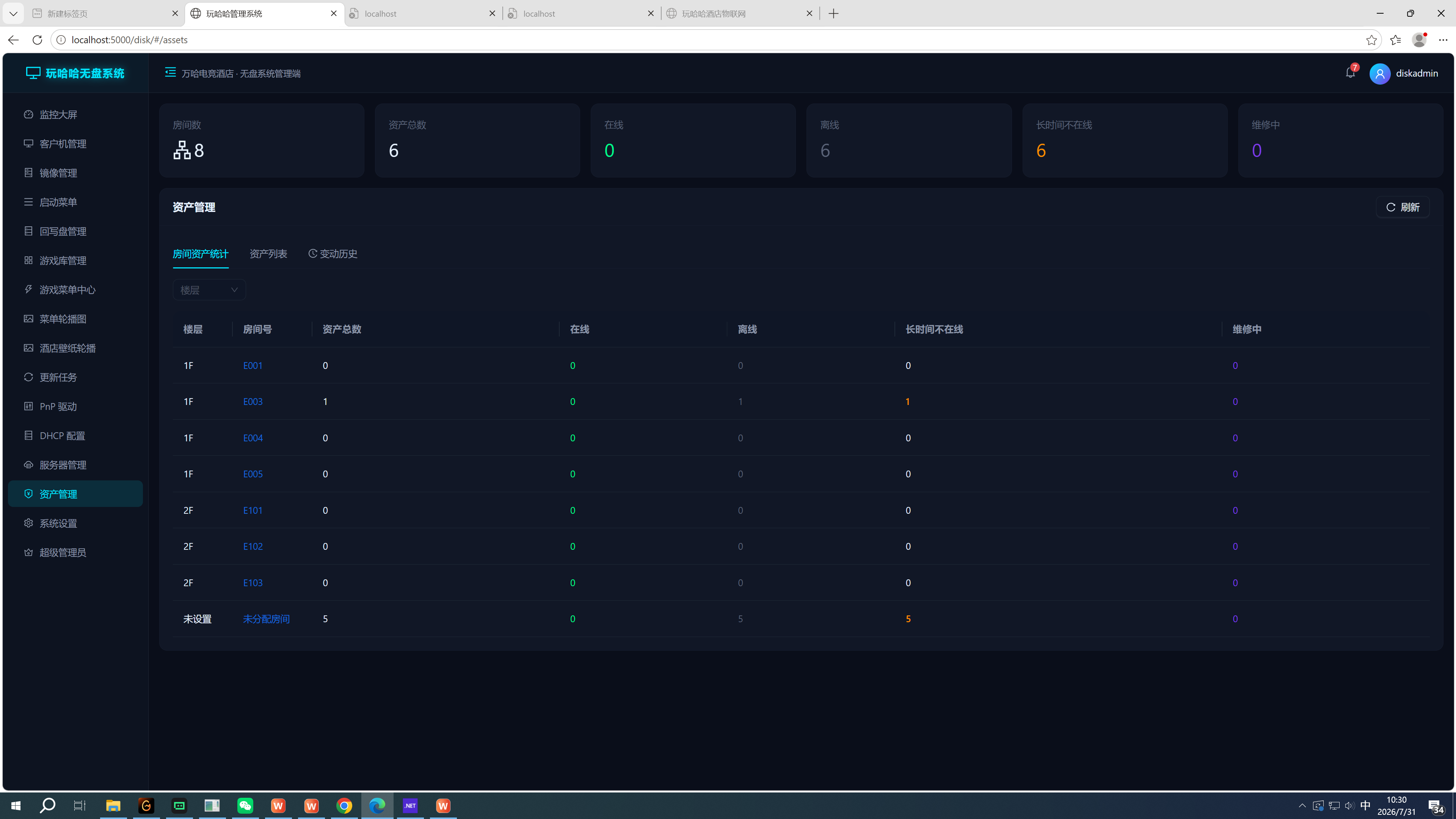Open browser settings and more menu
The height and width of the screenshot is (819, 1456).
(x=1443, y=39)
